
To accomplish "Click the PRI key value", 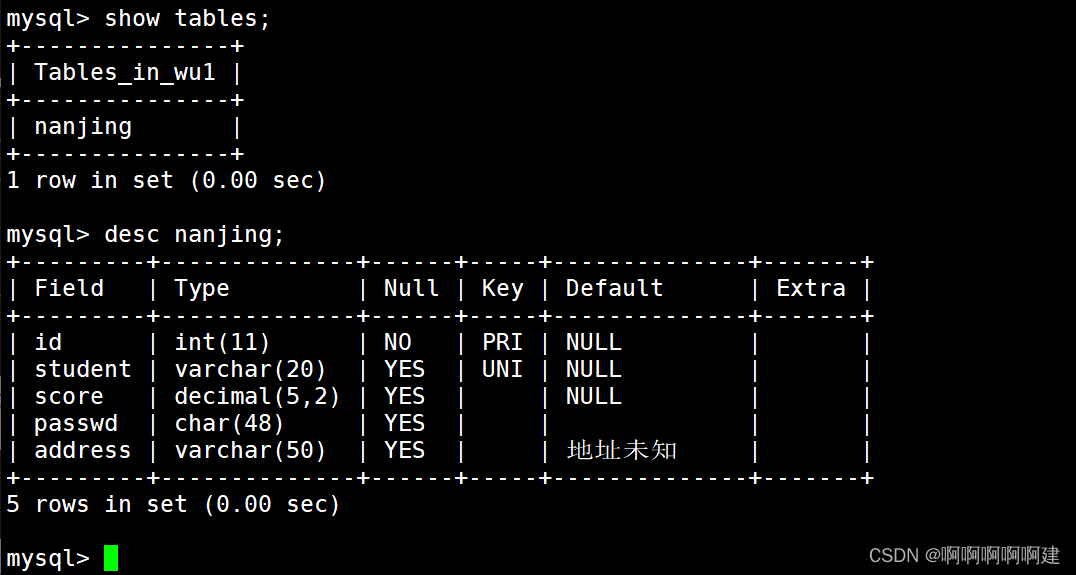I will click(x=502, y=342).
